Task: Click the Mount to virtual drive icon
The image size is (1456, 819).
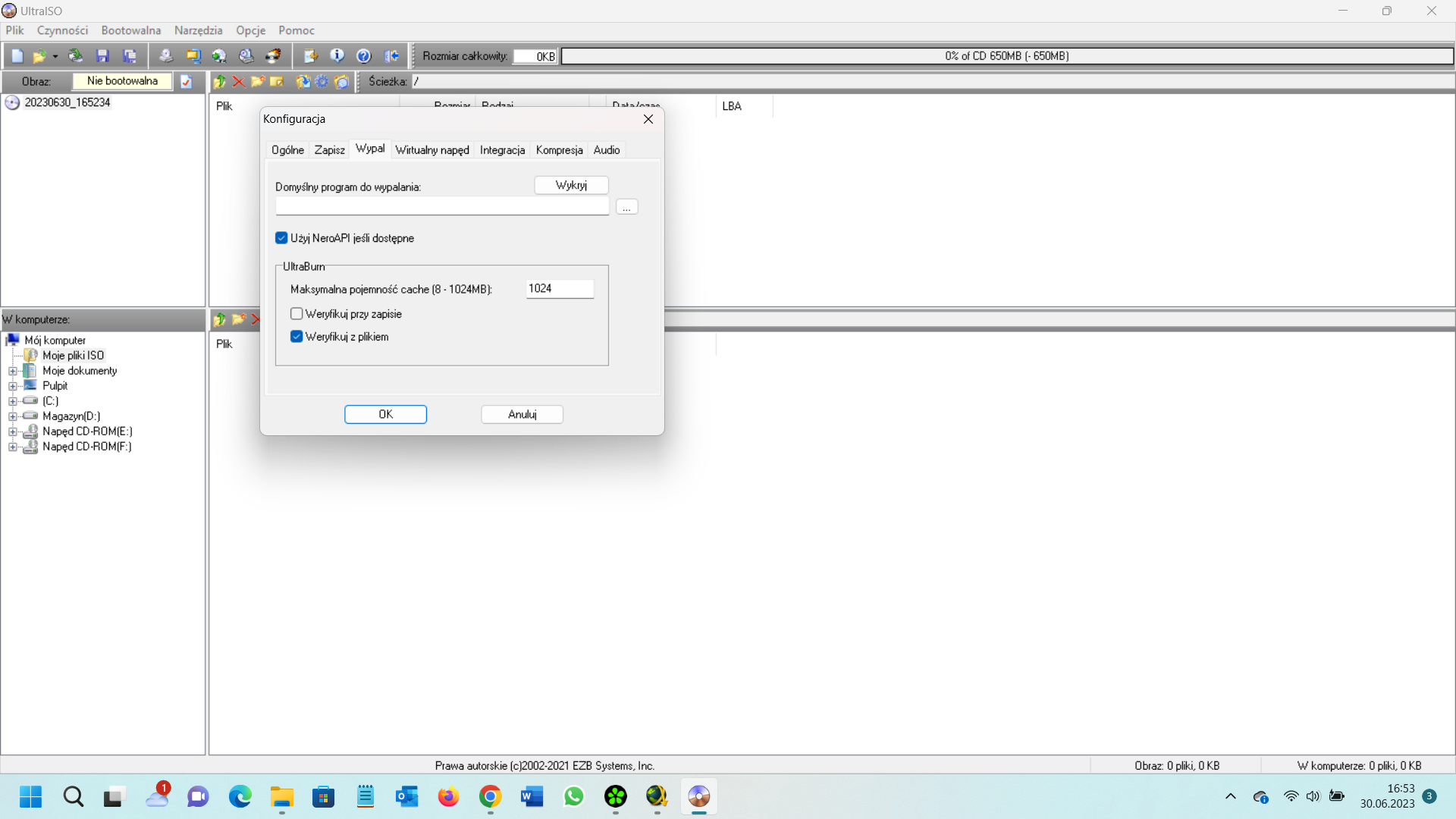Action: point(246,56)
